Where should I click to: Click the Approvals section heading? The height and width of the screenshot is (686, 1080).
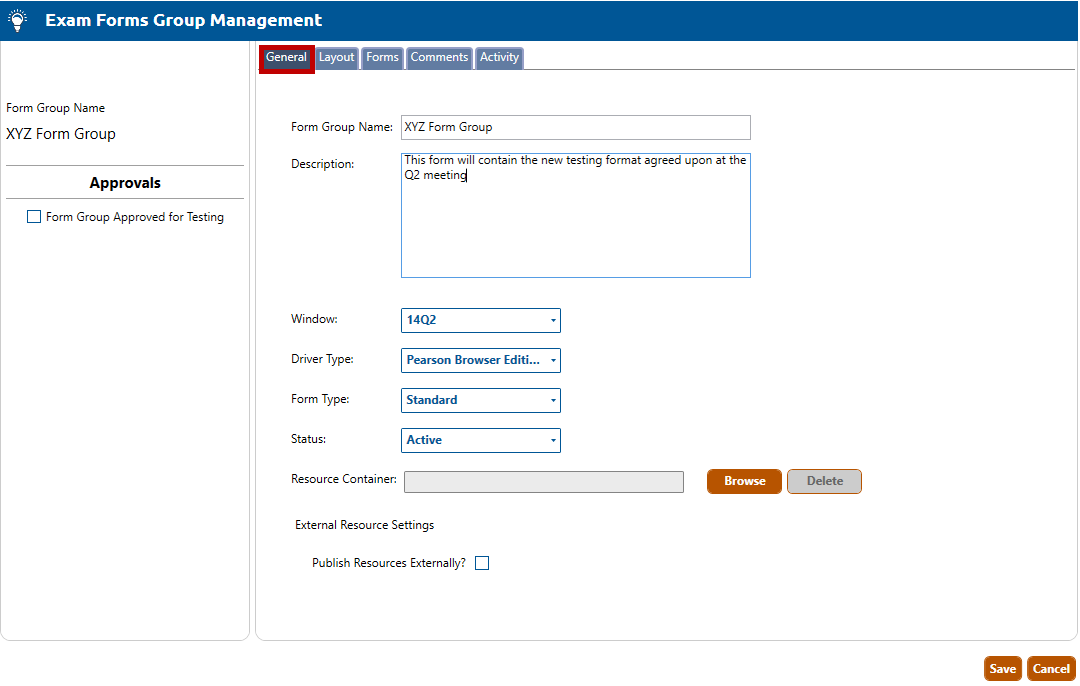[x=125, y=183]
